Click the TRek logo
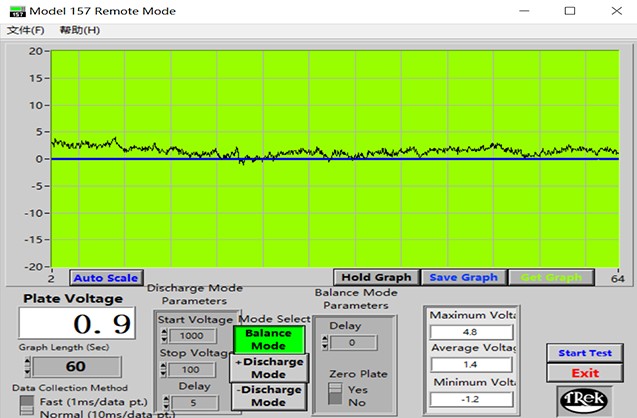The height and width of the screenshot is (418, 637). coord(584,399)
